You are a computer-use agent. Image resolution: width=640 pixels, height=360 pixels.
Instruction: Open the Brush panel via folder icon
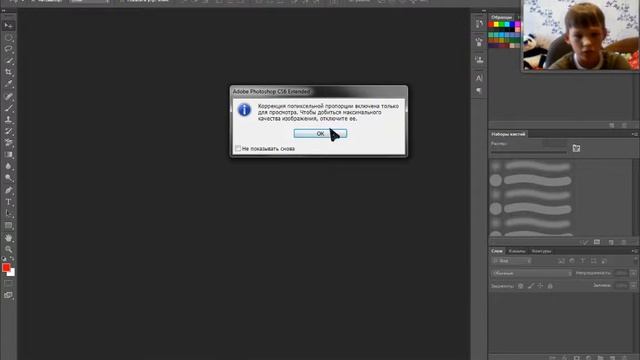[x=576, y=148]
